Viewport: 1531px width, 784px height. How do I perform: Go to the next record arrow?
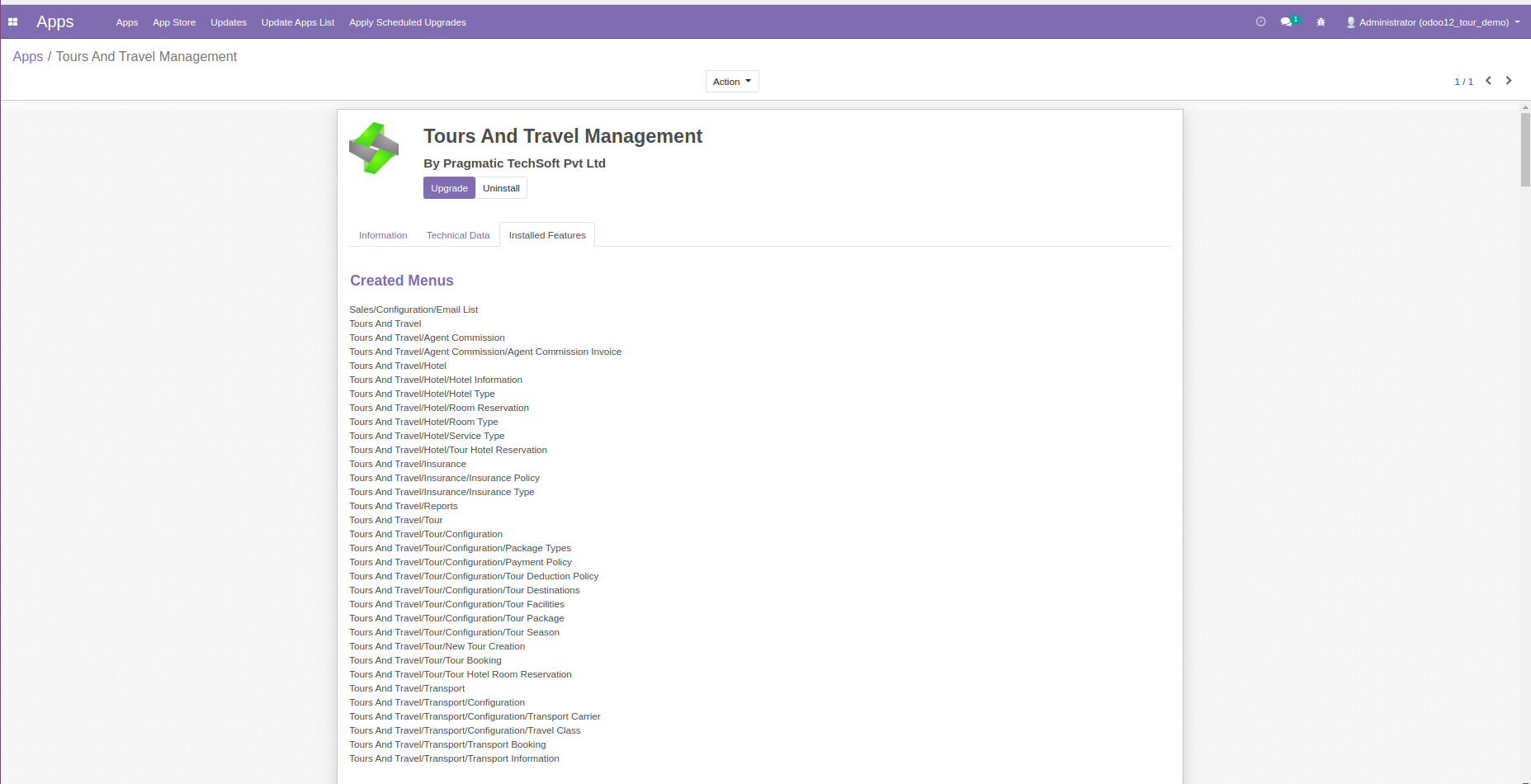(x=1509, y=81)
